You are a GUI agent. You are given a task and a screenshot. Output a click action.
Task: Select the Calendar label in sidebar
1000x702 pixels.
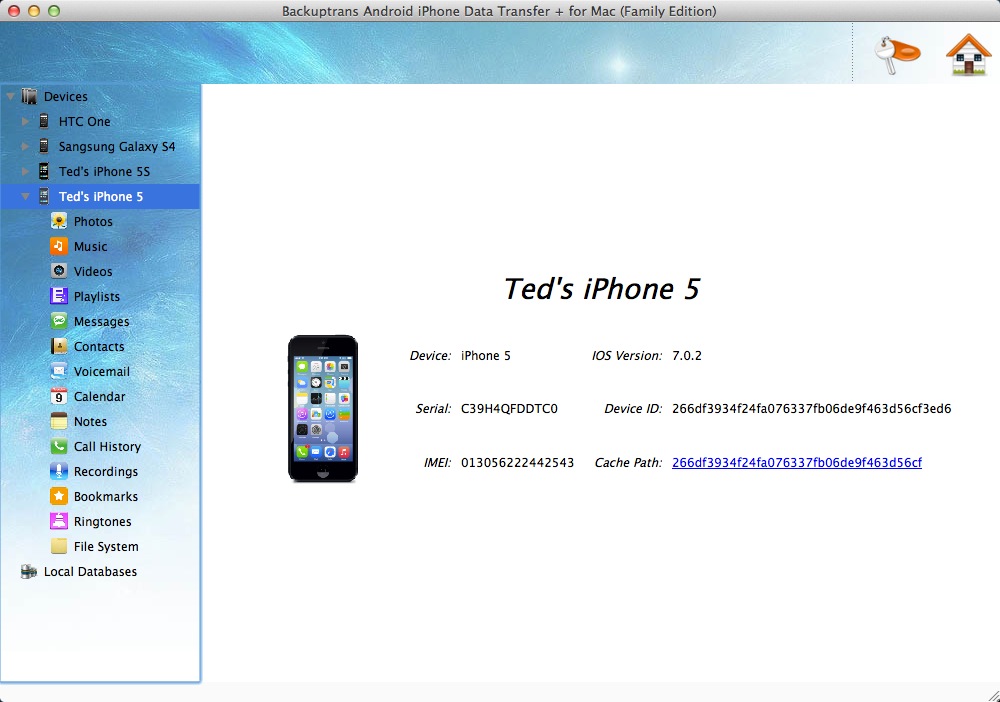tap(99, 396)
